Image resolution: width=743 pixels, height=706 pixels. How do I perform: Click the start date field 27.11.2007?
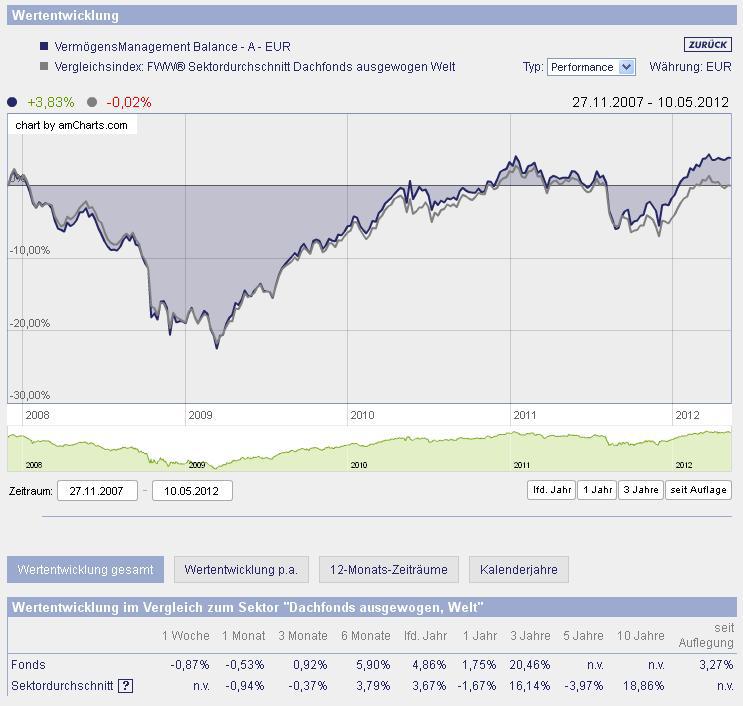tap(97, 491)
